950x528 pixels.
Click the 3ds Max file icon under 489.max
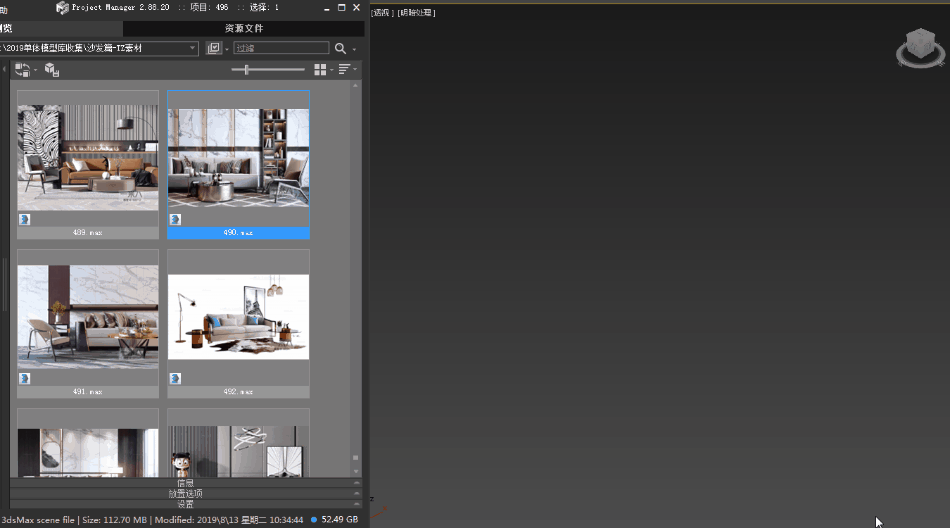click(x=24, y=219)
